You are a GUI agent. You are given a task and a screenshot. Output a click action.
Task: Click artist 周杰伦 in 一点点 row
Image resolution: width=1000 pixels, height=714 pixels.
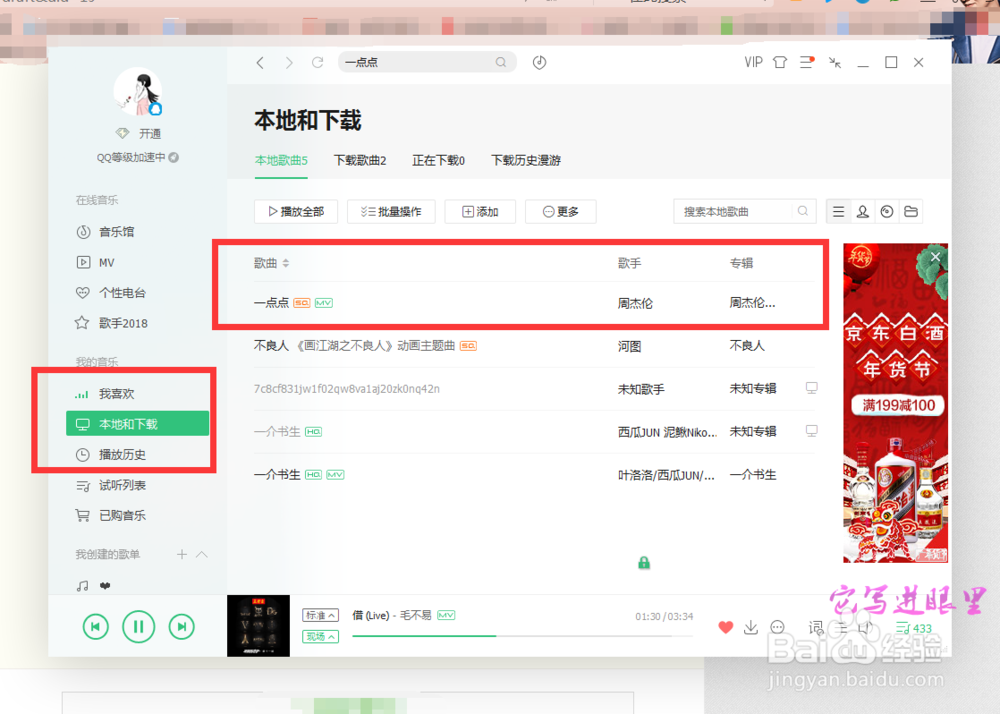point(635,303)
